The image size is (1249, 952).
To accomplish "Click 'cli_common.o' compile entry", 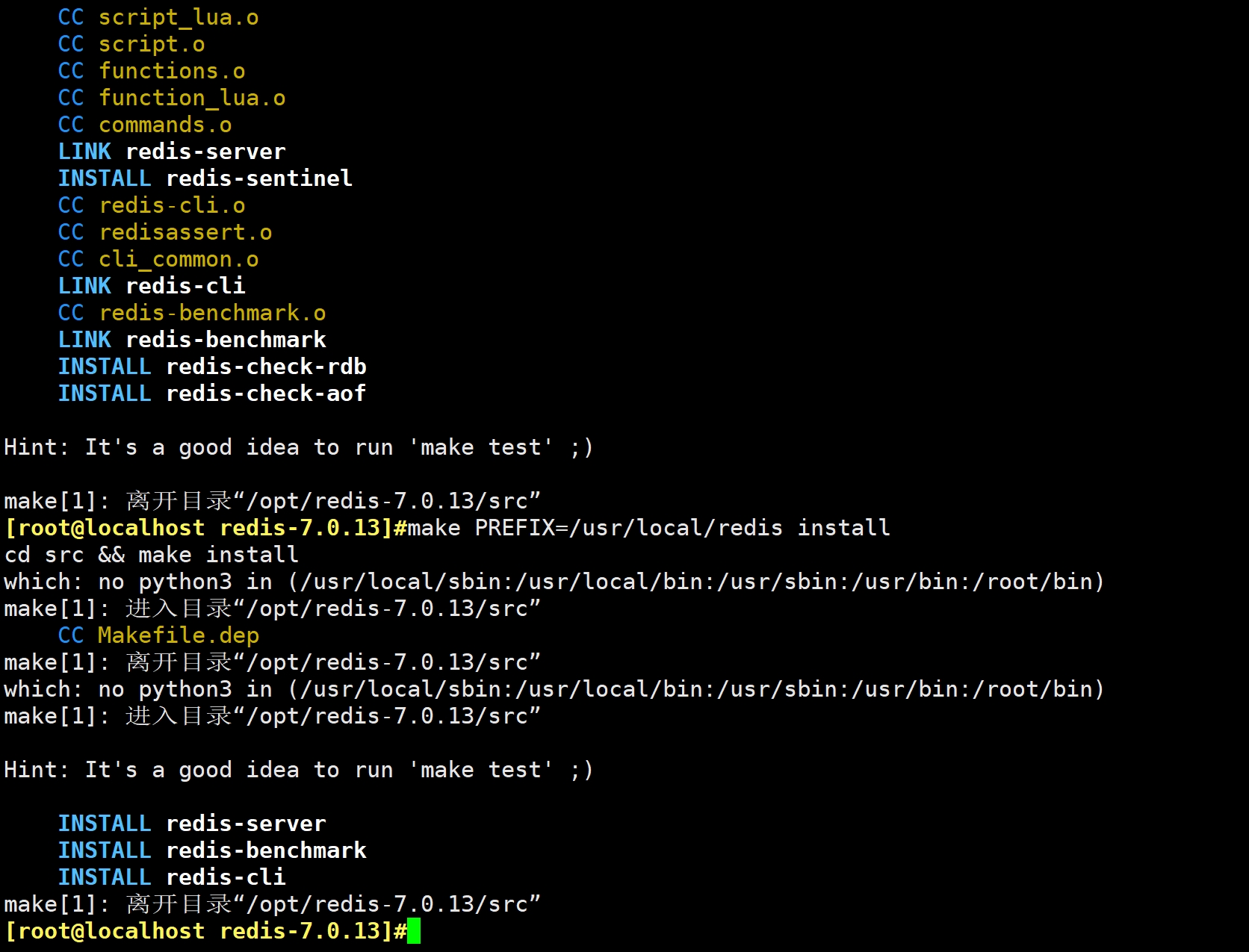I will [179, 259].
